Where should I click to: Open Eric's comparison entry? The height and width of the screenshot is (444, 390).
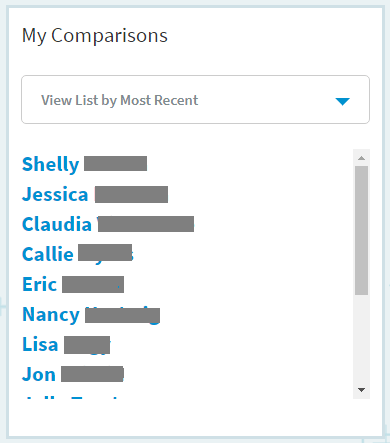click(73, 284)
